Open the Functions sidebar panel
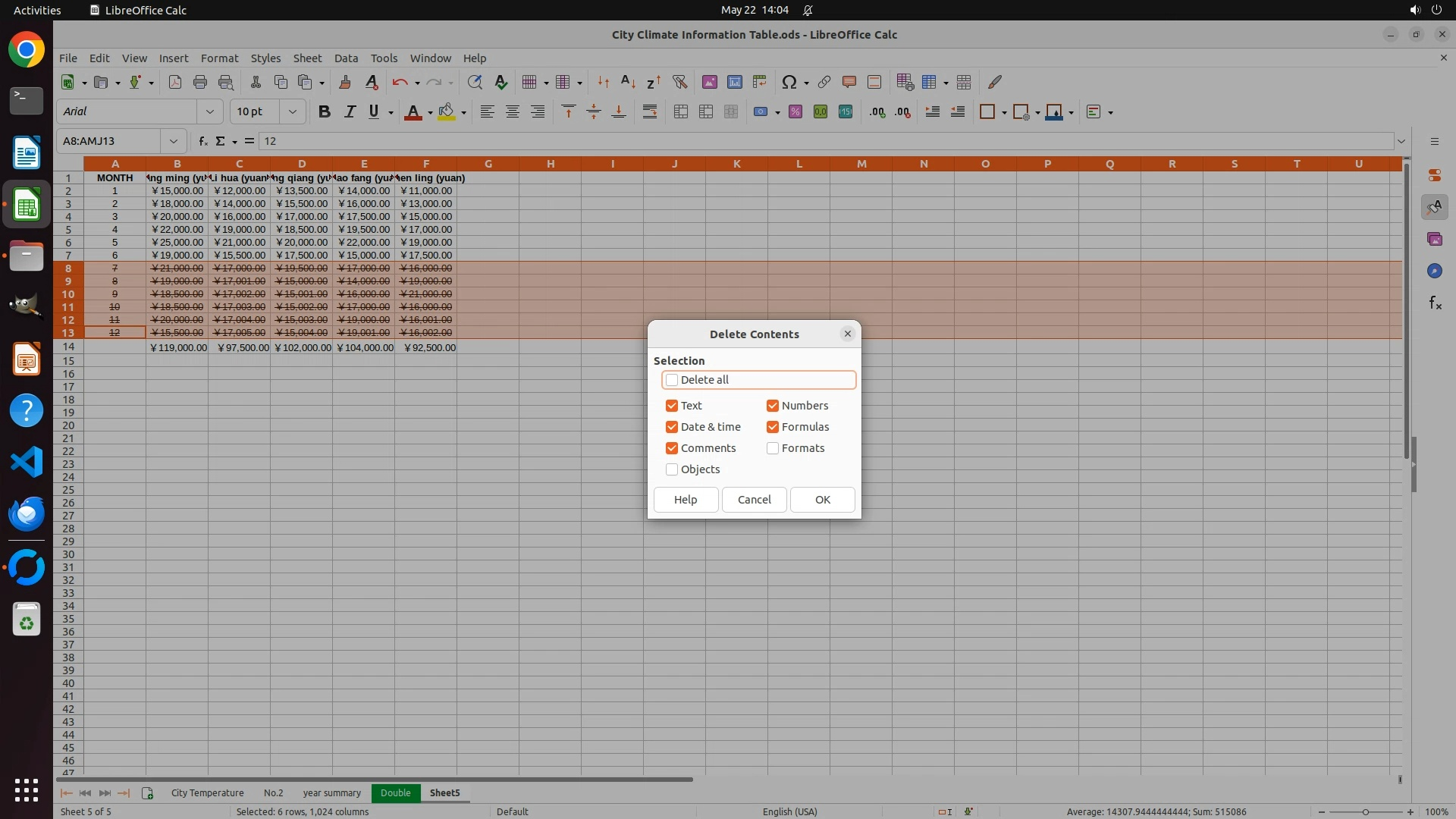The height and width of the screenshot is (819, 1456). point(1434,303)
